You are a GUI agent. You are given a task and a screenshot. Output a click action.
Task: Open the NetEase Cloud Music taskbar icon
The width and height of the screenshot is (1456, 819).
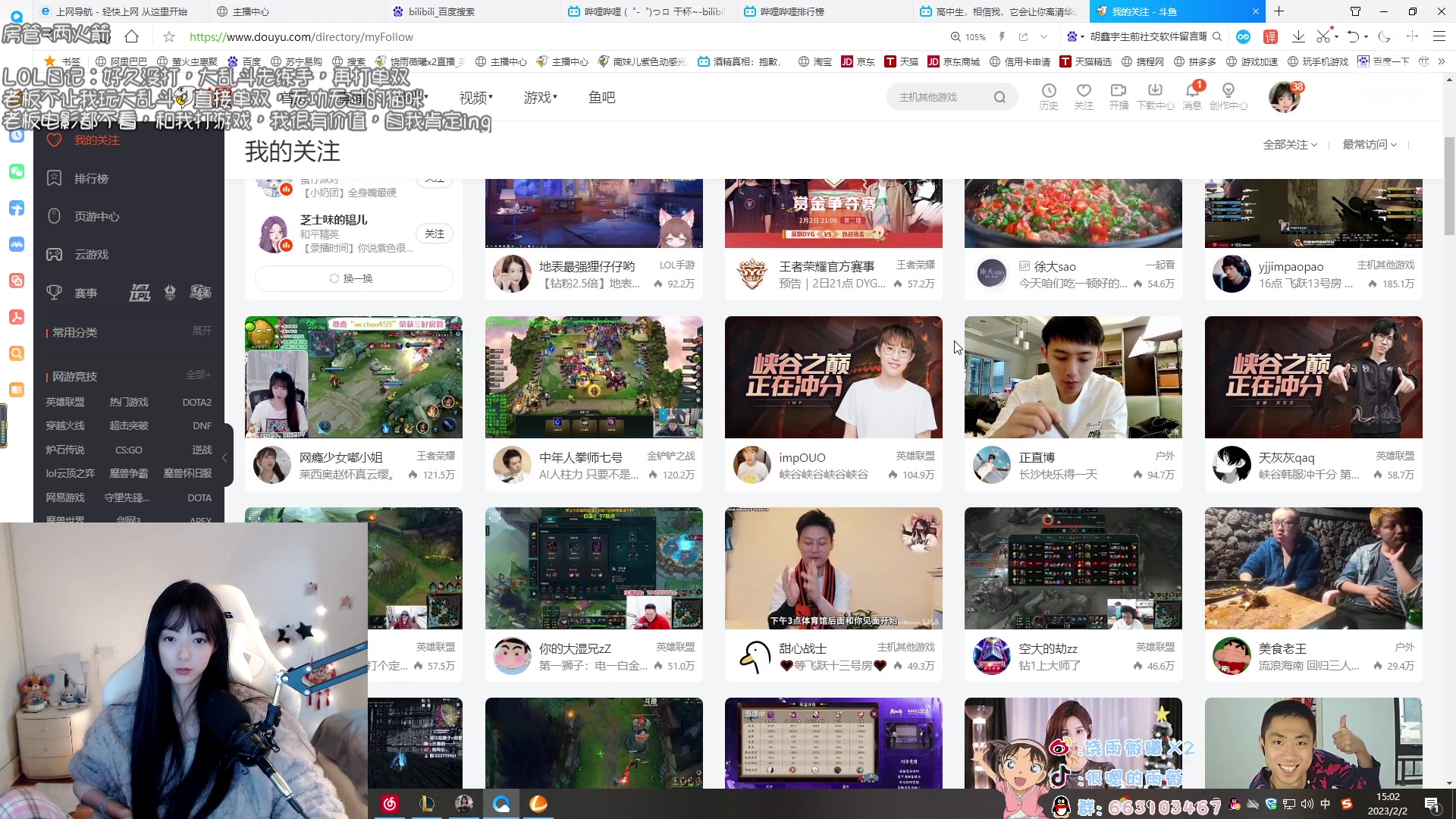pyautogui.click(x=390, y=804)
